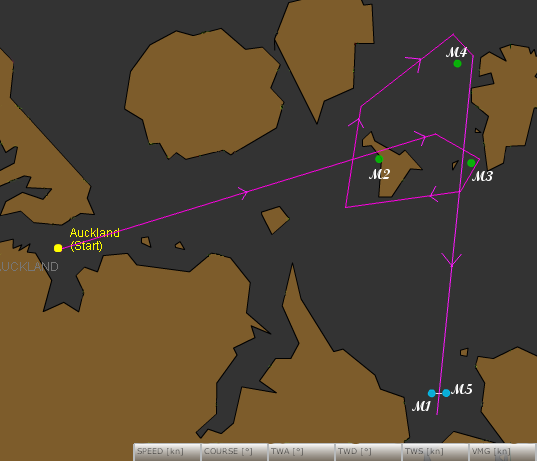Click the blue M1 finish mark
This screenshot has height=461, width=537.
click(x=432, y=393)
